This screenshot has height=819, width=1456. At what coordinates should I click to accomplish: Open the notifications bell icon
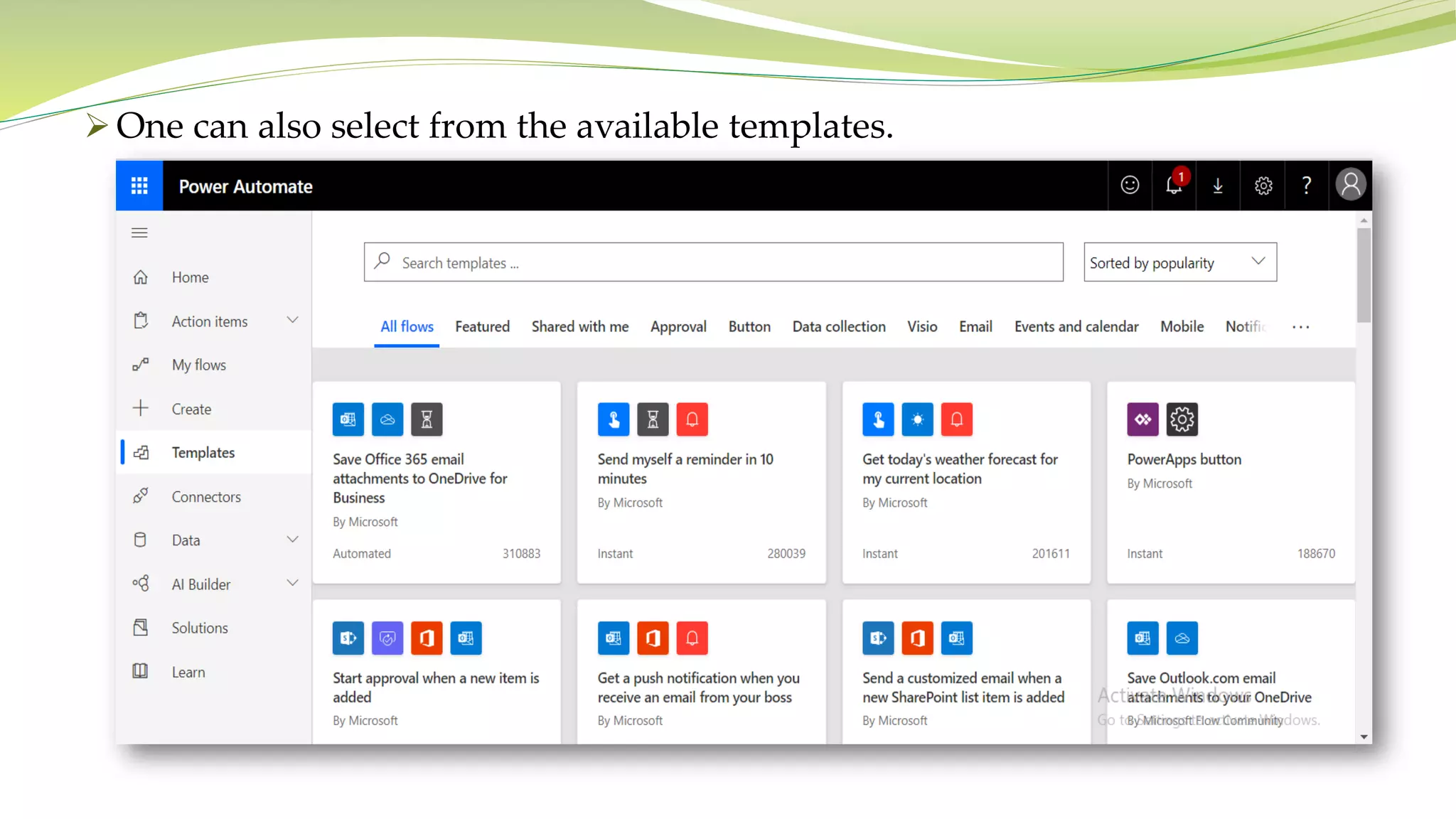click(x=1174, y=184)
